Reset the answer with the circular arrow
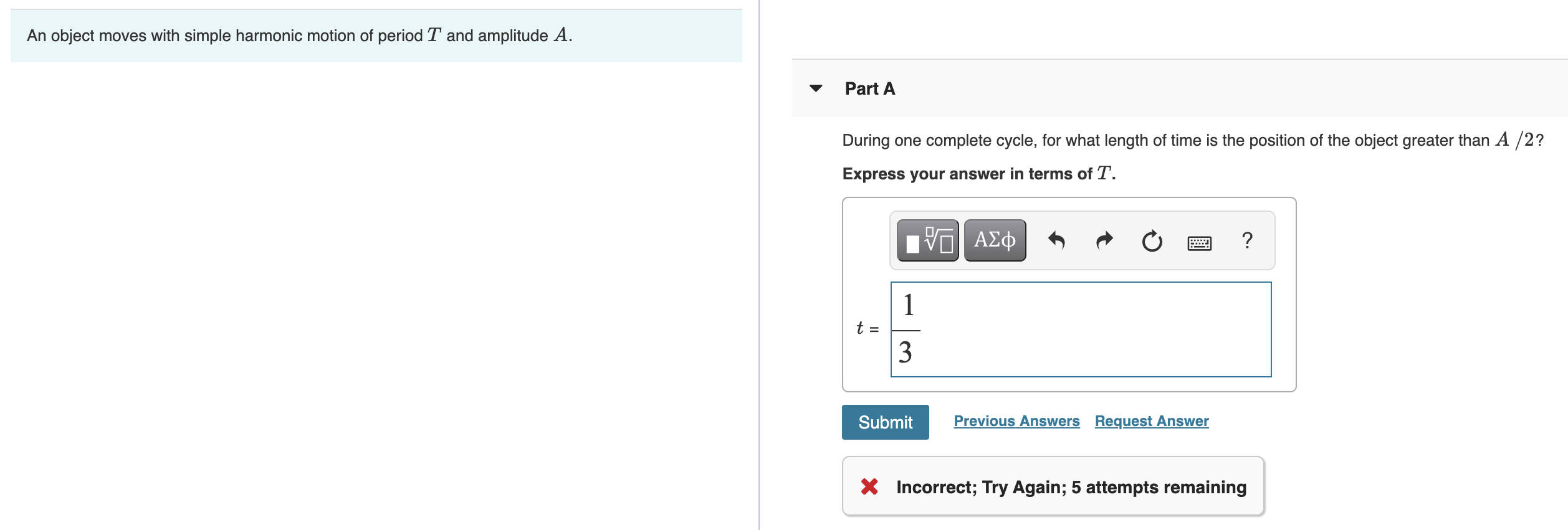Screen dimensions: 1568x530 1152,240
